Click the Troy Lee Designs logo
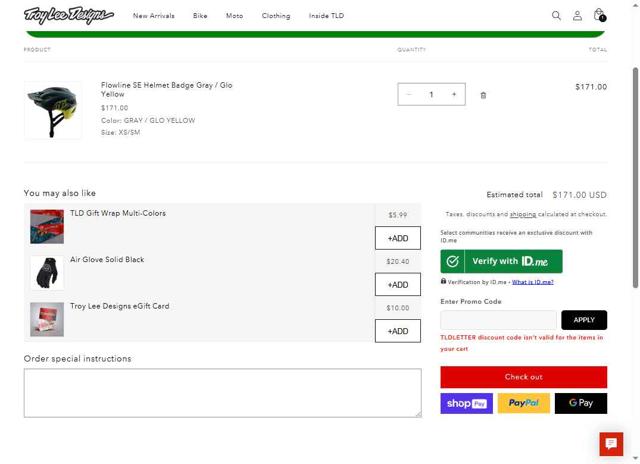The width and height of the screenshot is (640, 464). coord(69,16)
